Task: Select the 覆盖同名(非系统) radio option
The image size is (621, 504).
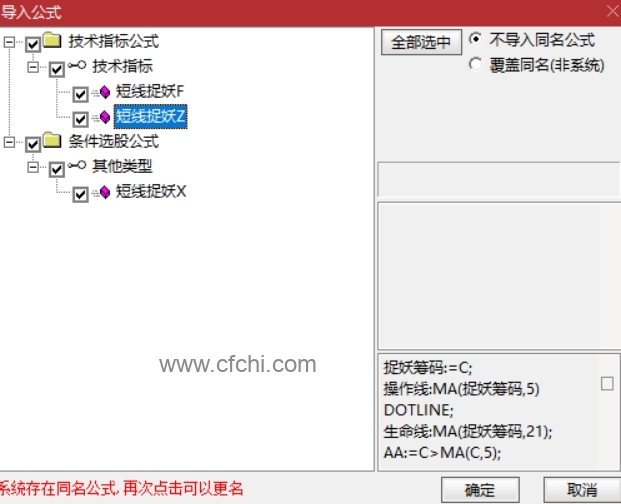Action: [475, 64]
